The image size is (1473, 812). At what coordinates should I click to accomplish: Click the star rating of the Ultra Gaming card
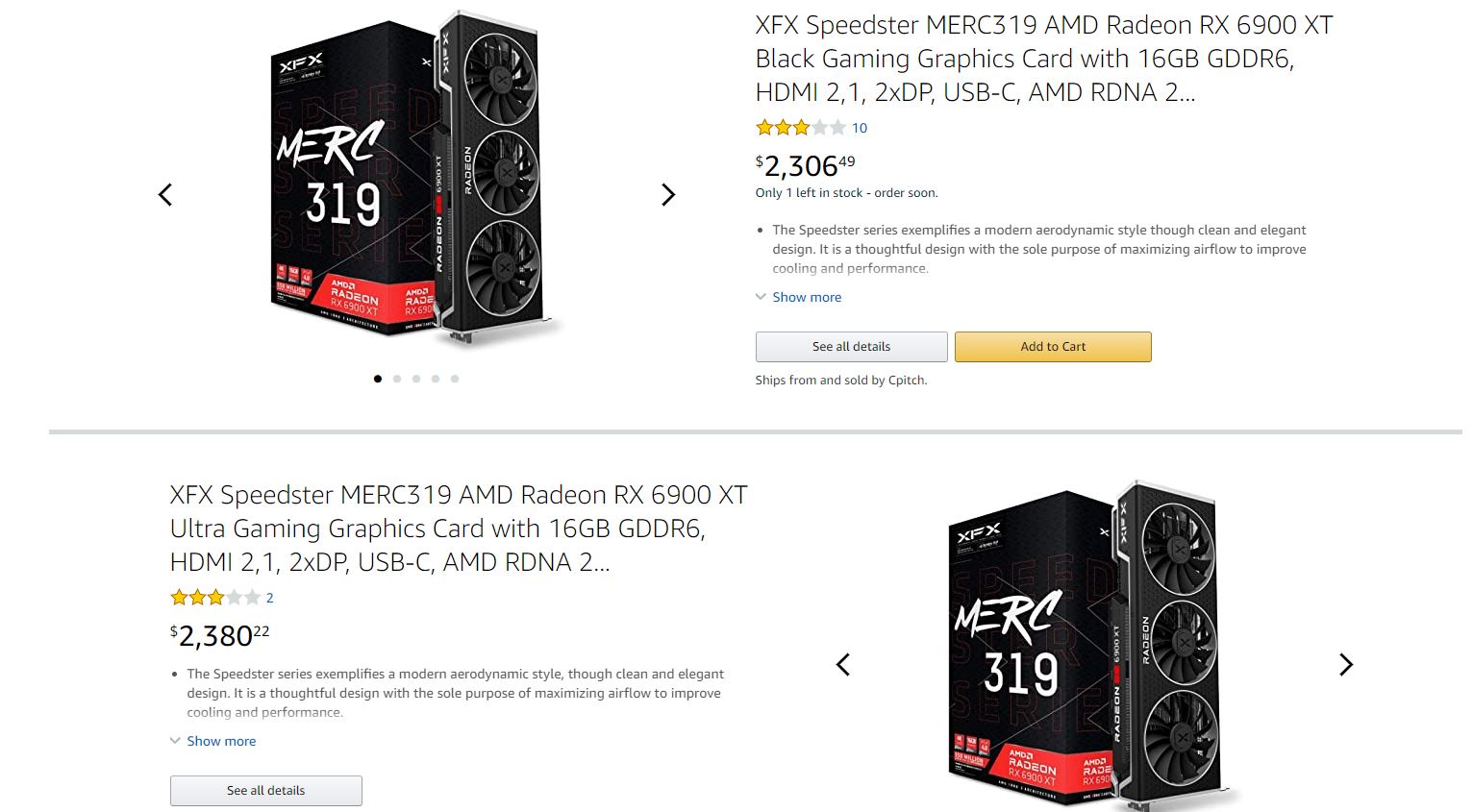214,598
